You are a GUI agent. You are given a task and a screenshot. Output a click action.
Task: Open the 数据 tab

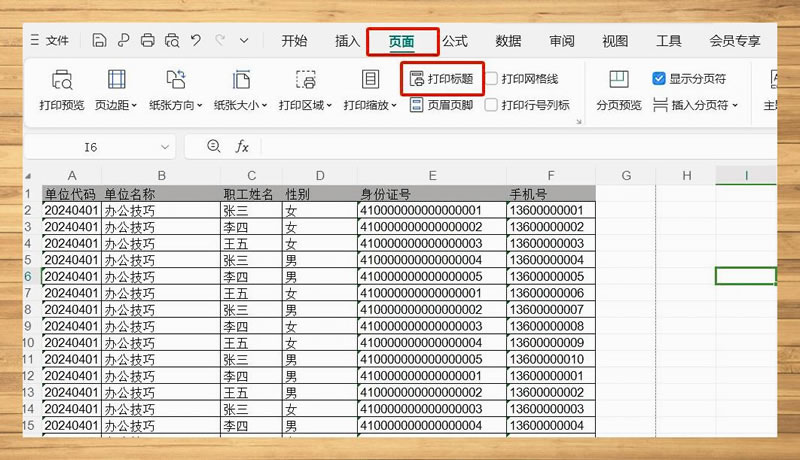[x=508, y=41]
